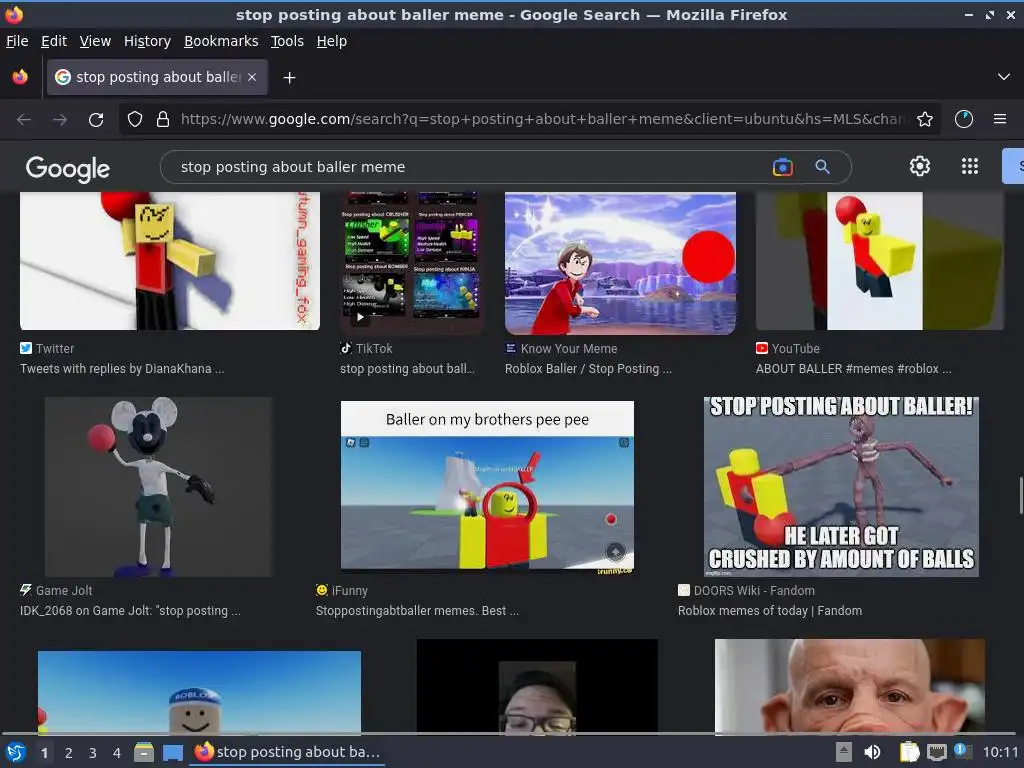Open the Google apps grid
Screen dimensions: 1024x768
click(970, 167)
